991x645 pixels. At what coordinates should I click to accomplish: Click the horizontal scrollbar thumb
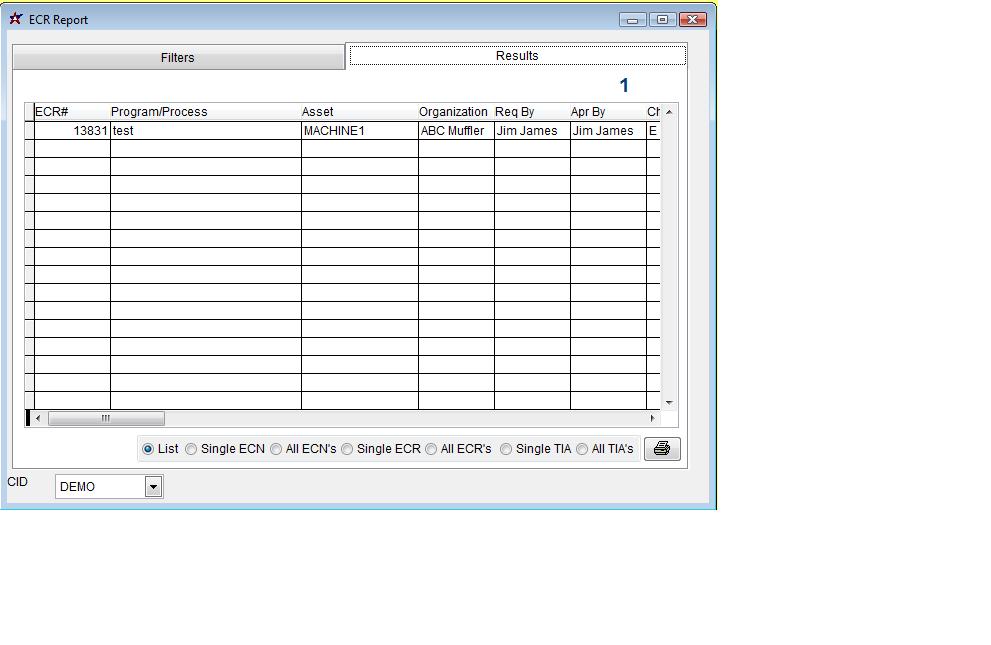pyautogui.click(x=106, y=418)
